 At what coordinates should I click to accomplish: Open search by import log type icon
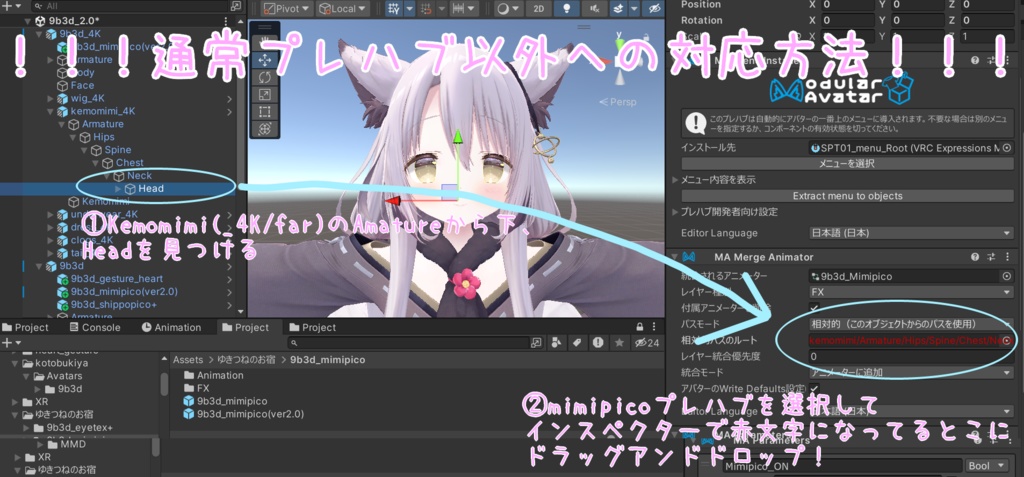(x=598, y=342)
